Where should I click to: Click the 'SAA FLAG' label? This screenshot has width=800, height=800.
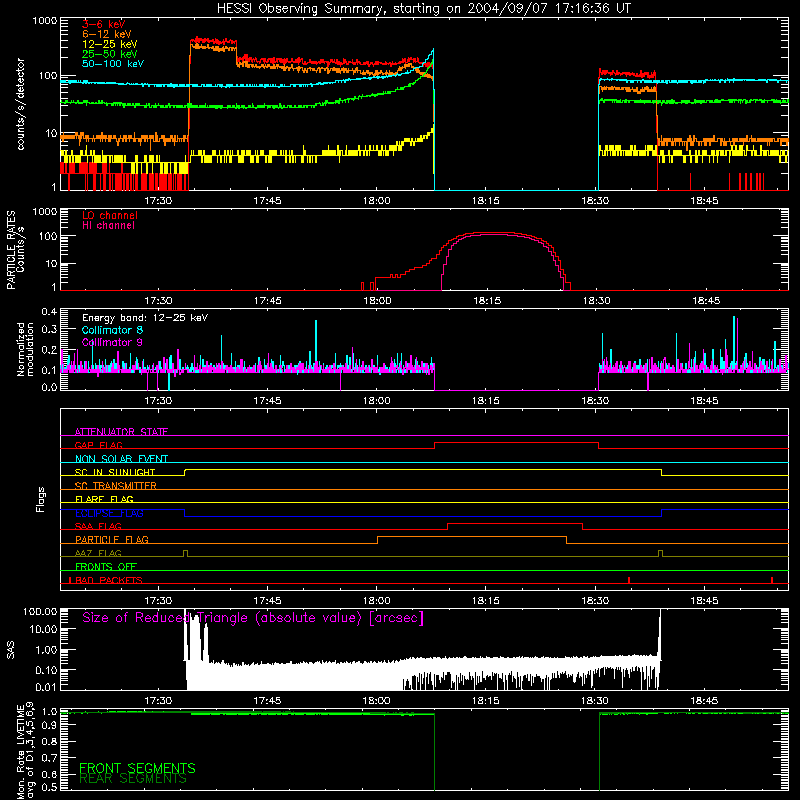pyautogui.click(x=98, y=526)
